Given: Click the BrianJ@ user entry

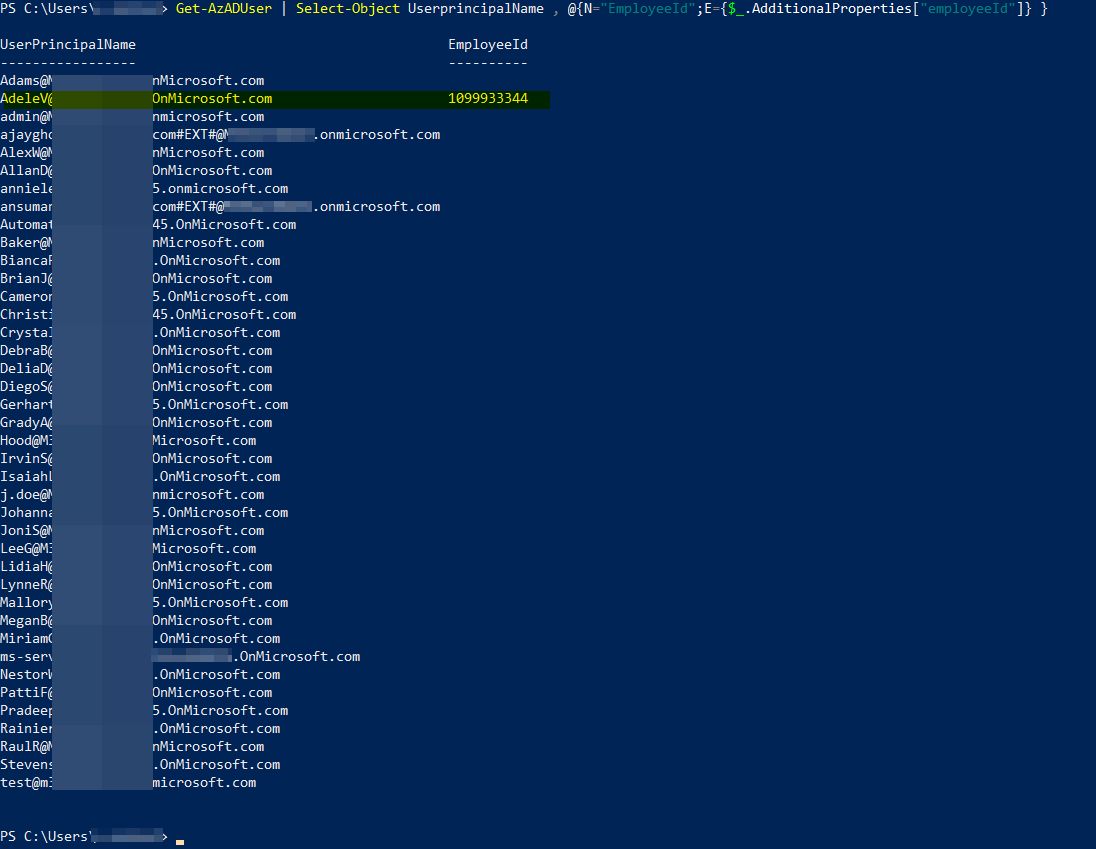Looking at the screenshot, I should tap(136, 279).
